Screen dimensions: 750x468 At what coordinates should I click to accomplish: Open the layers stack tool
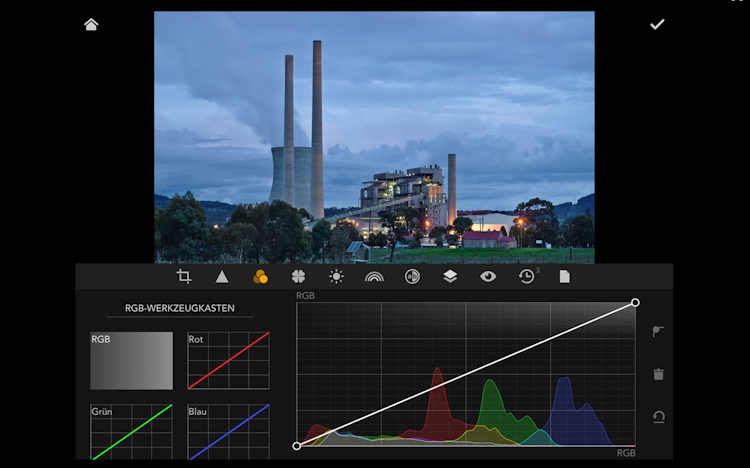coord(450,277)
